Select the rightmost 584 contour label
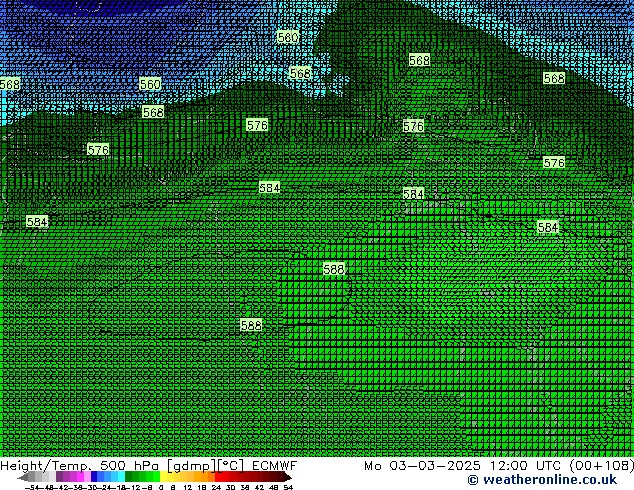Screen dimensions: 634x490 coord(548,227)
